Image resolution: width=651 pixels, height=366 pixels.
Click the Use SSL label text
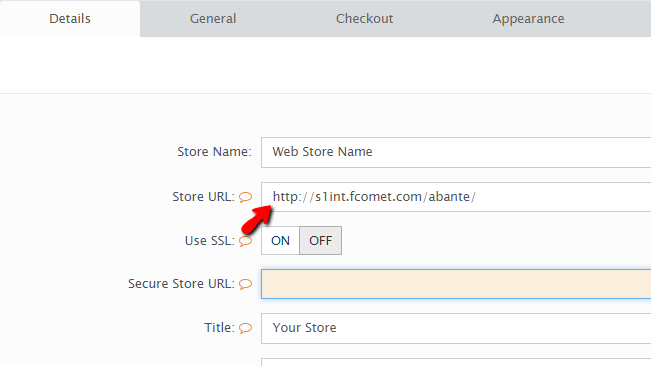(210, 241)
